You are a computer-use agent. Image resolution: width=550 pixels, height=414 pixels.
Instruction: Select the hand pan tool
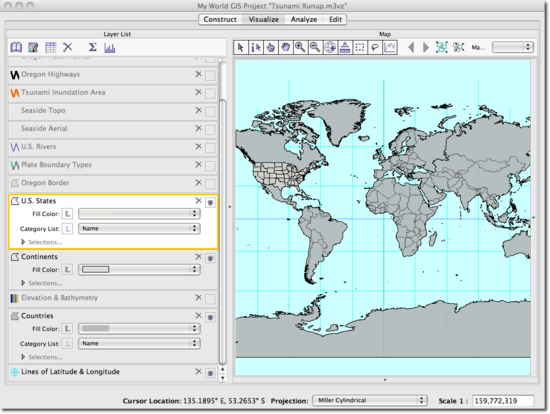[286, 47]
